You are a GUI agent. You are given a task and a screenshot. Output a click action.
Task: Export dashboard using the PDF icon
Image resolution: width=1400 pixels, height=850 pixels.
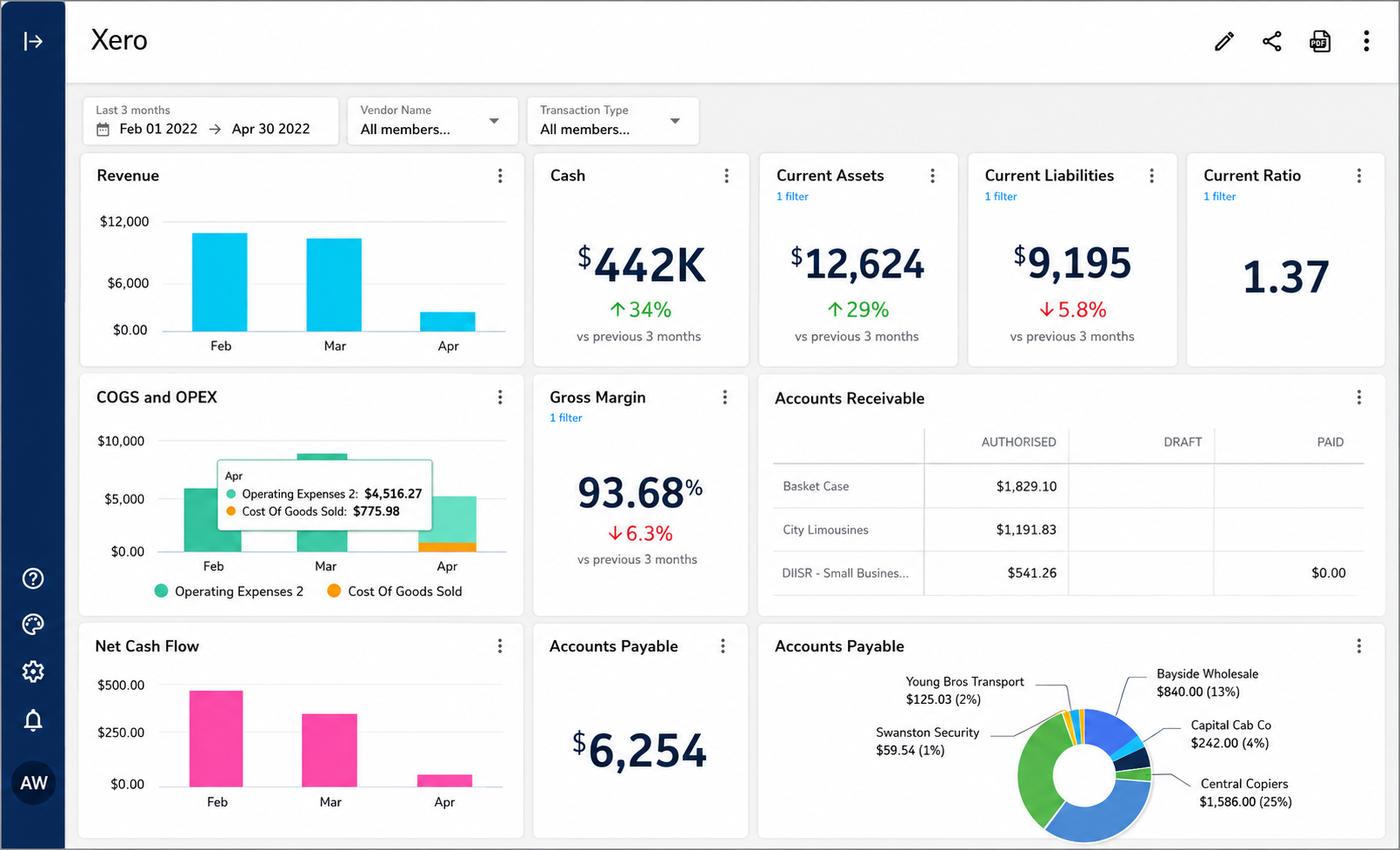coord(1320,41)
